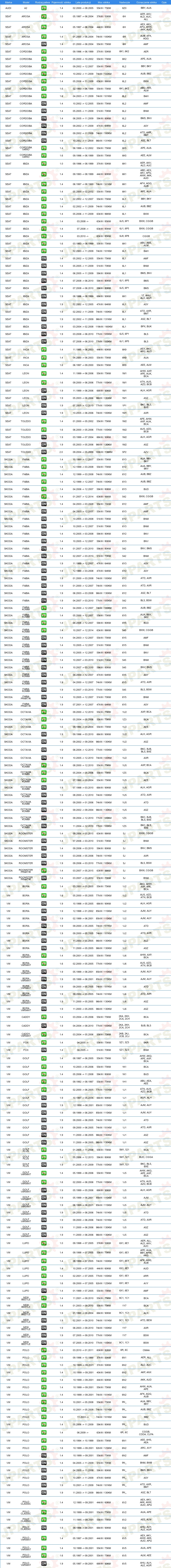Click the AZV engine code cell
The width and height of the screenshot is (171, 1568).
pyautogui.click(x=146, y=452)
